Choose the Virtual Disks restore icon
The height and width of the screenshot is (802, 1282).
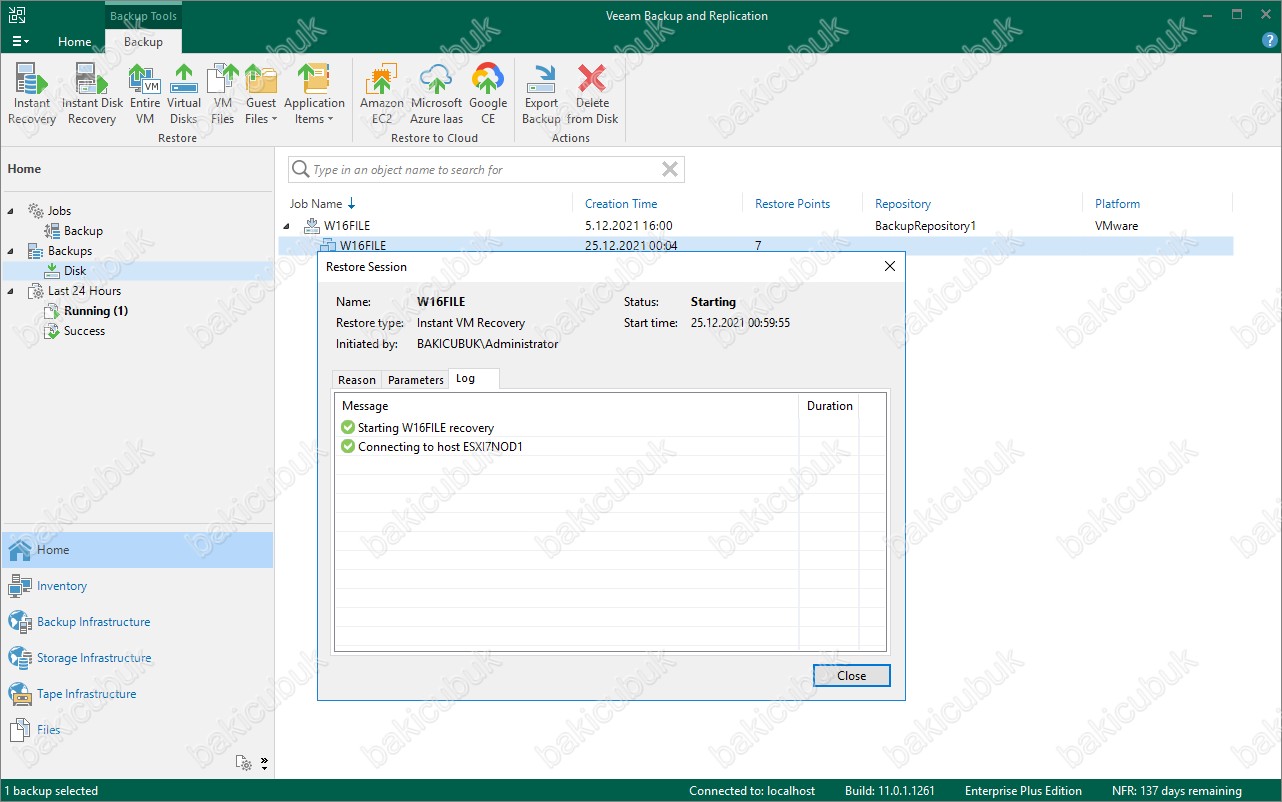pos(184,94)
